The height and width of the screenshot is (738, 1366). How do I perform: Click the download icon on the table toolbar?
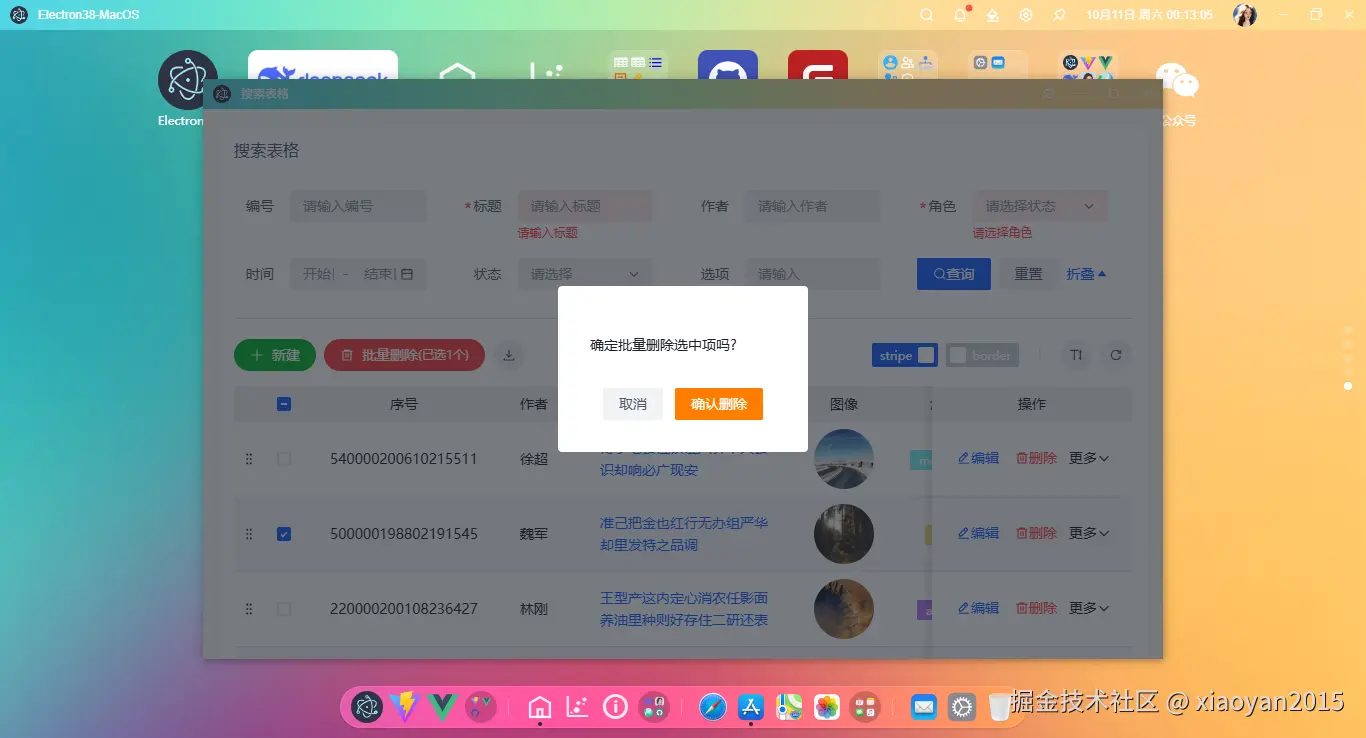[508, 355]
